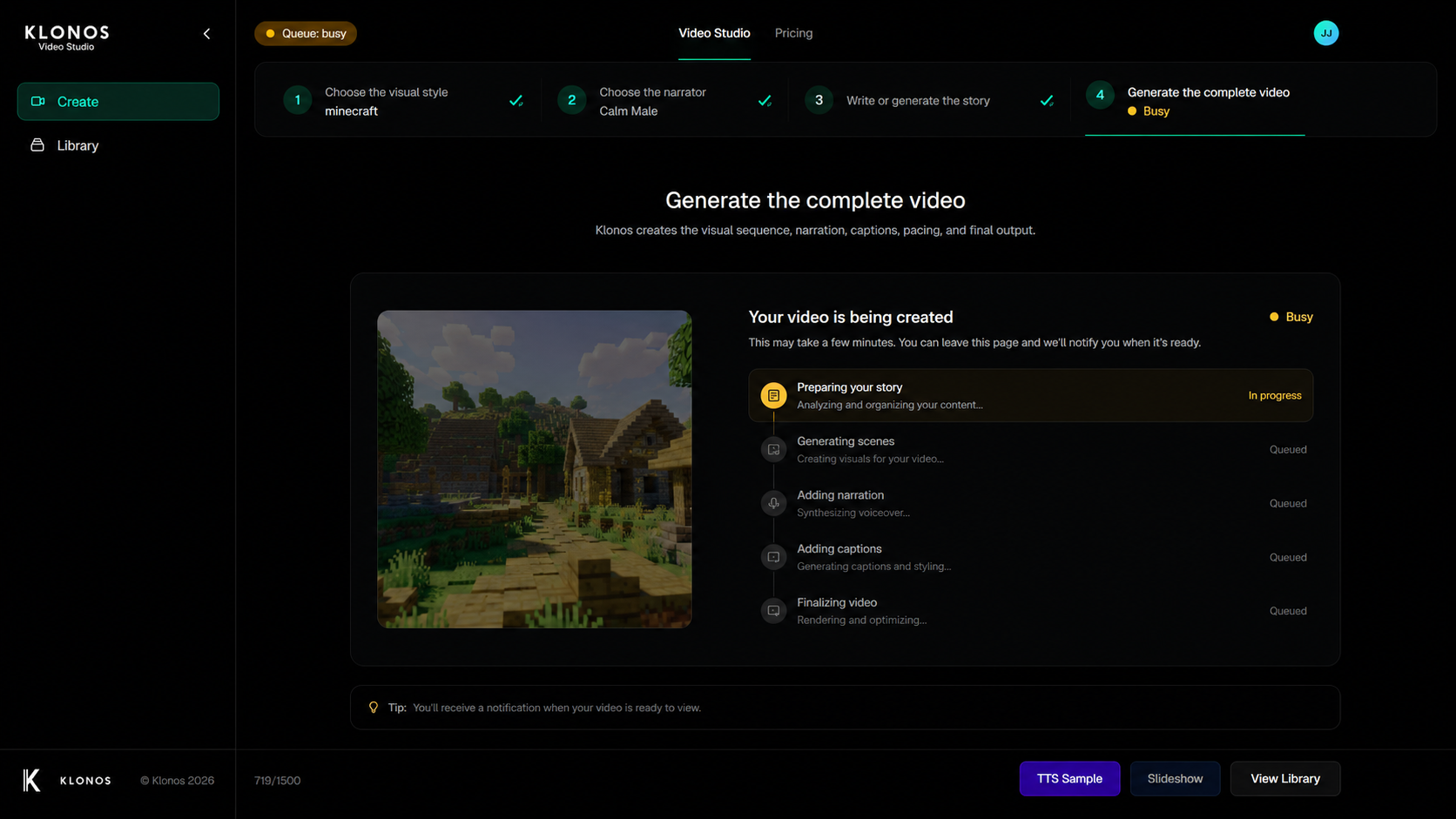Go to step 1 Choose the visual style

[404, 101]
